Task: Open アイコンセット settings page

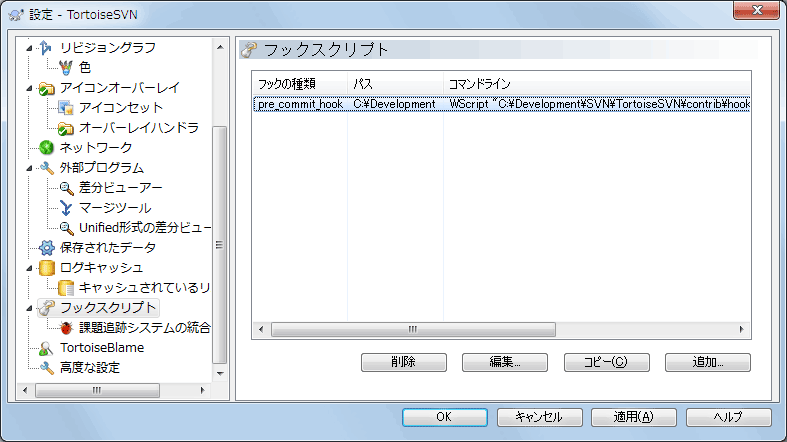Action: pyautogui.click(x=120, y=108)
